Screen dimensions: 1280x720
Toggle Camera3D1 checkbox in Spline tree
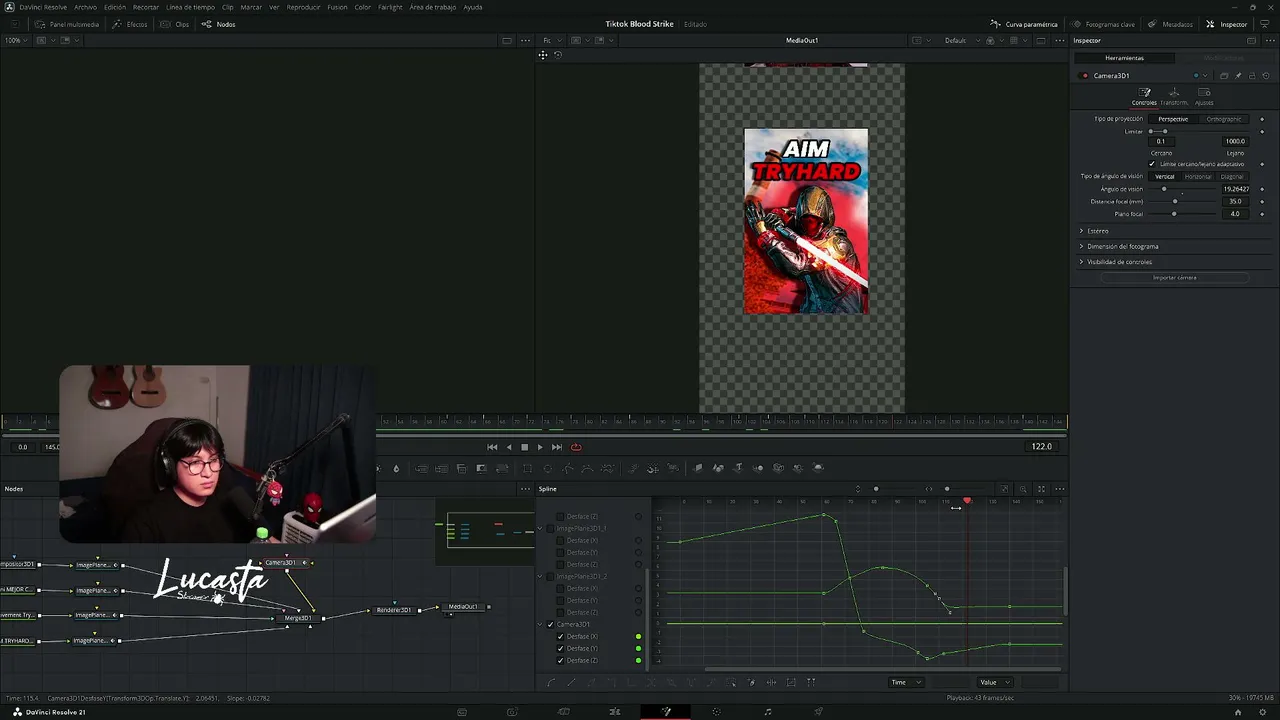tap(550, 625)
